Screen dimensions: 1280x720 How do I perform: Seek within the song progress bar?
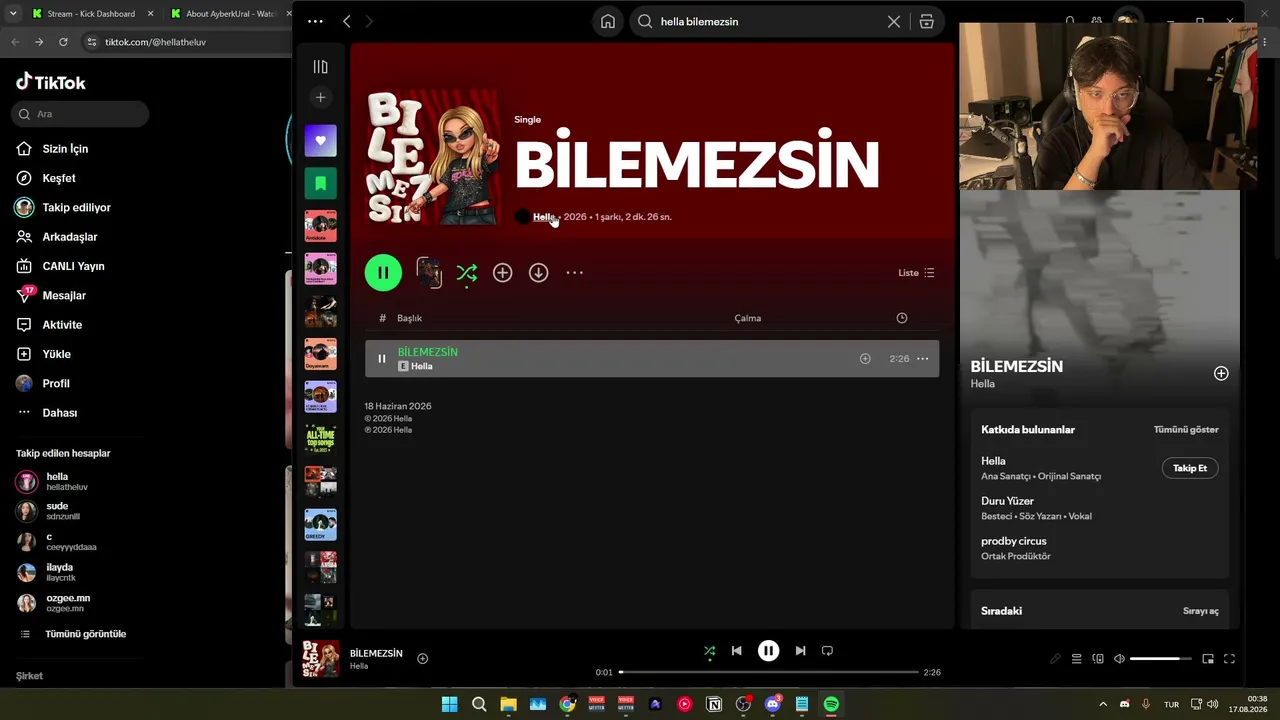pyautogui.click(x=768, y=672)
